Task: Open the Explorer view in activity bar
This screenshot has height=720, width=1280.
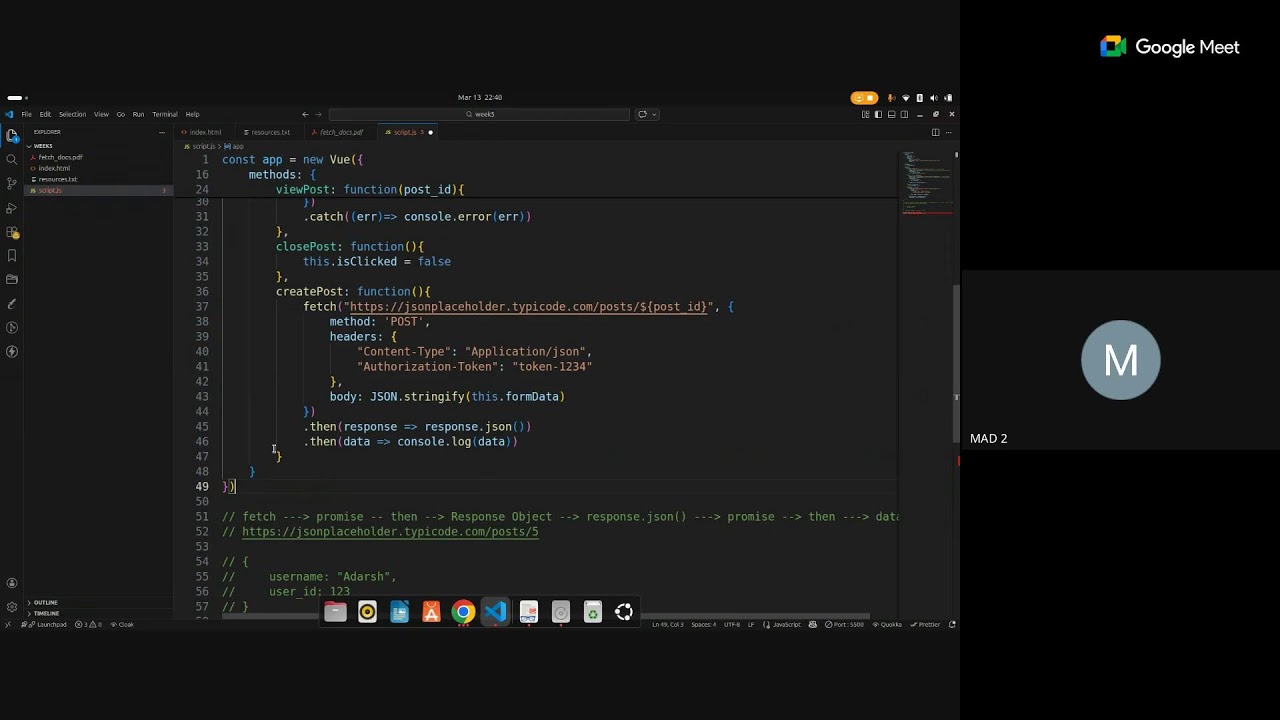Action: [x=12, y=136]
